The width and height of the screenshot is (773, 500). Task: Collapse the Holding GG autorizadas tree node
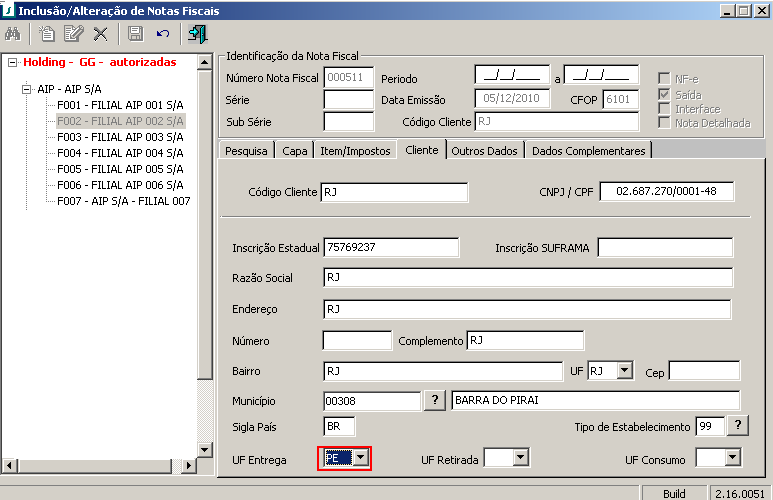tap(12, 62)
